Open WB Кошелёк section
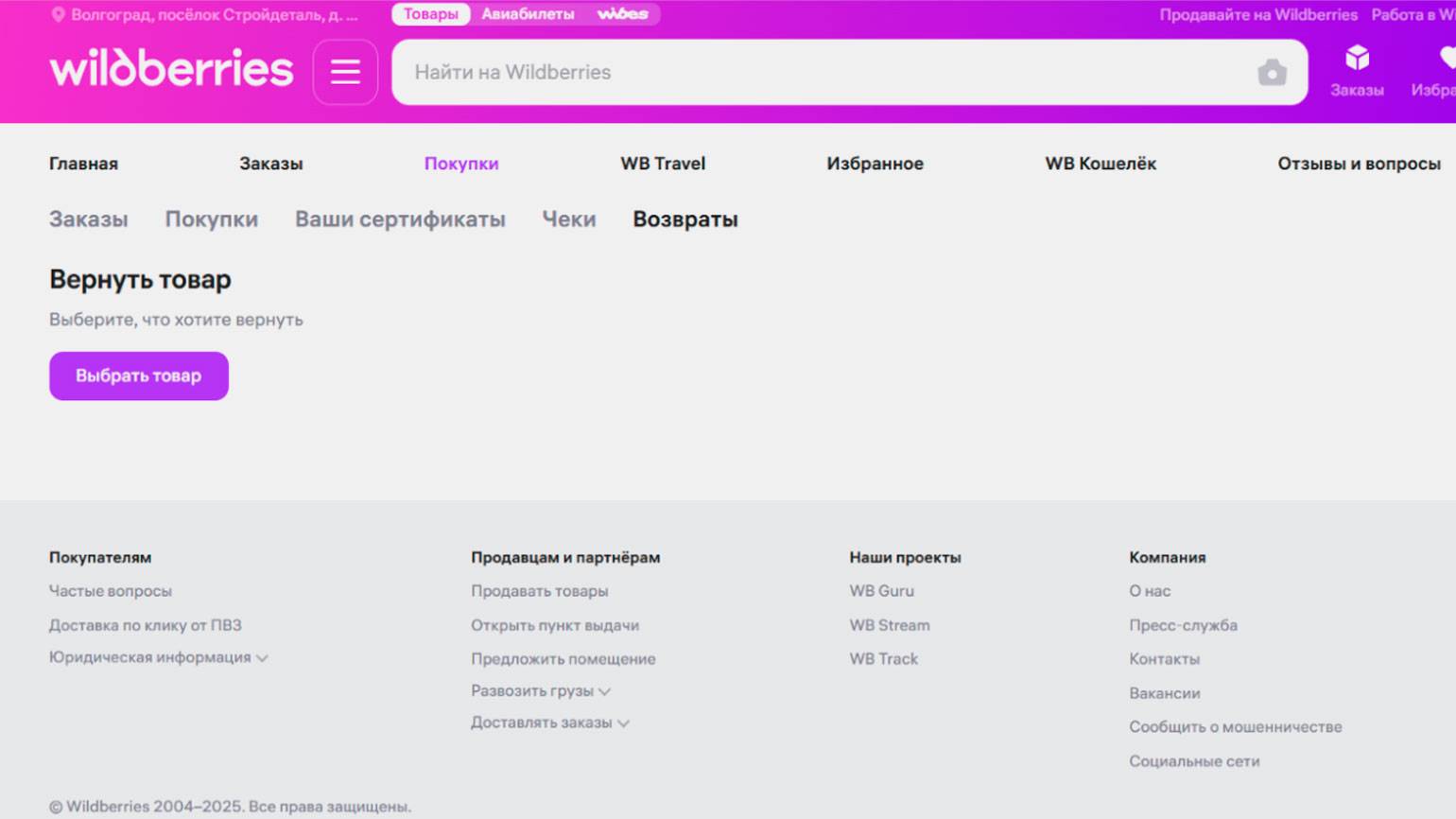This screenshot has height=819, width=1456. click(1101, 164)
